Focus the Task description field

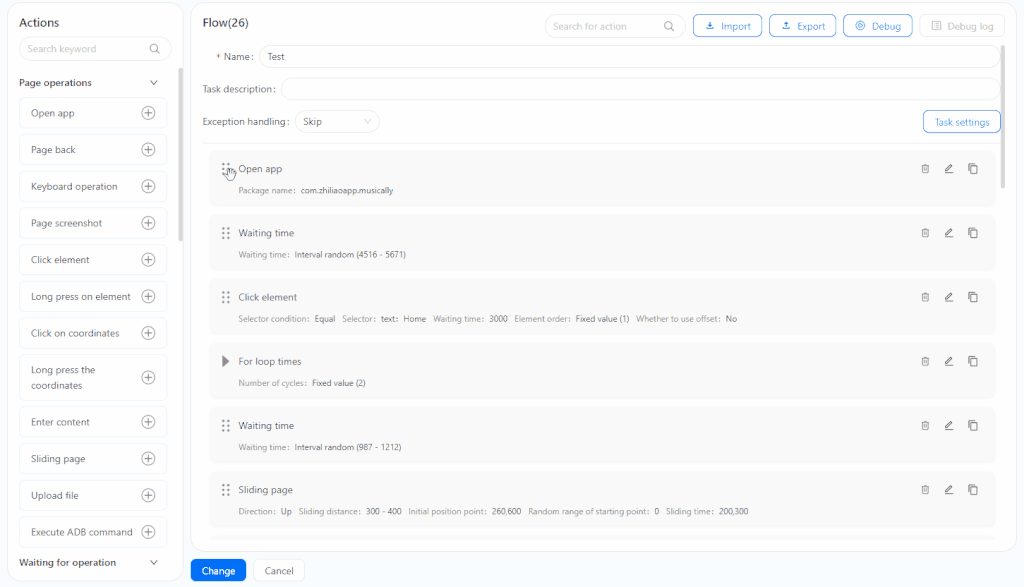tap(640, 89)
